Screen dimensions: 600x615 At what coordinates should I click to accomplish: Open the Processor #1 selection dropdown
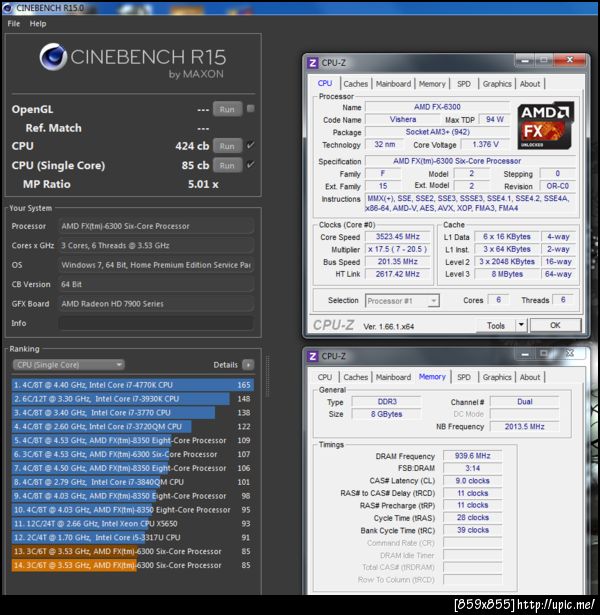[402, 301]
